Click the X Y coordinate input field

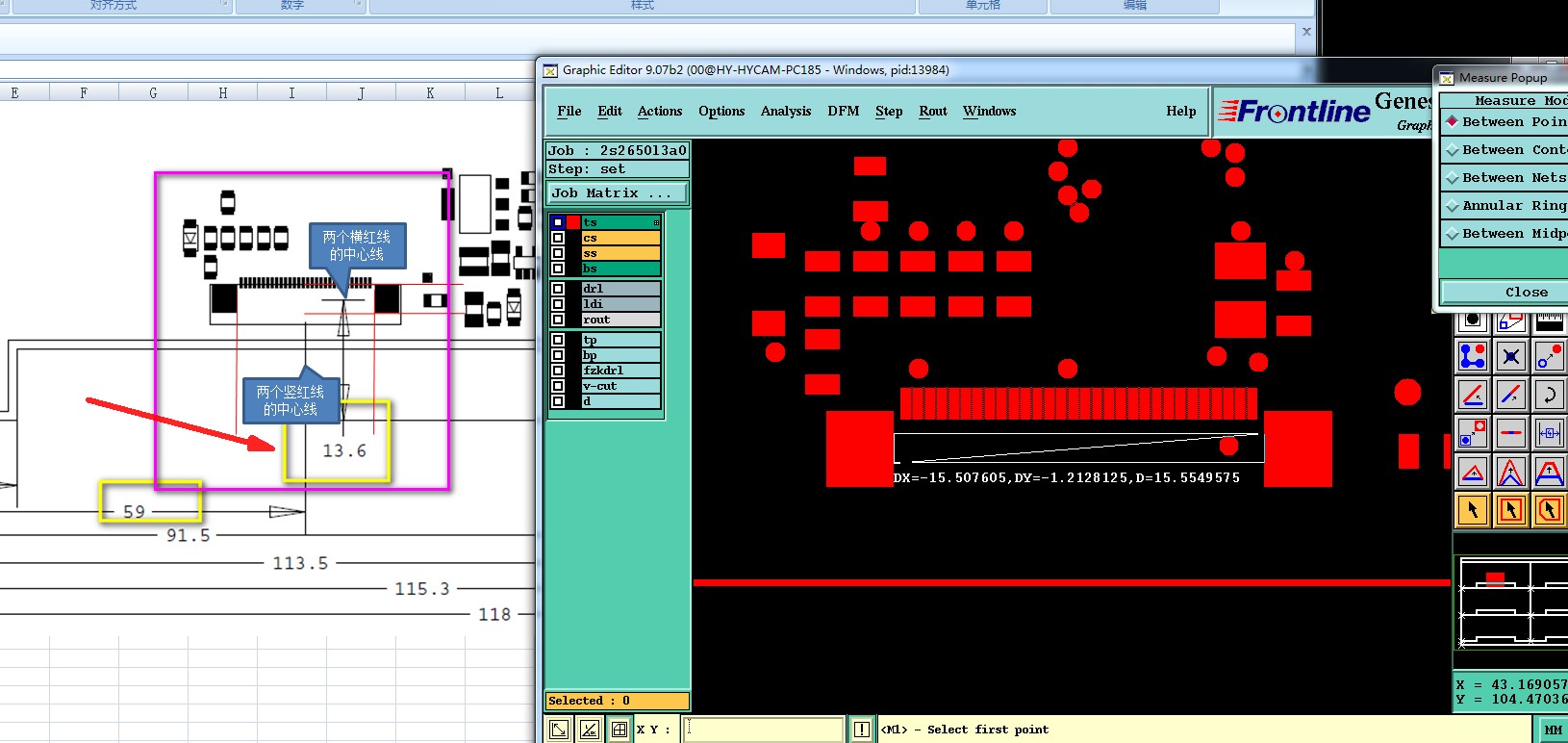(764, 730)
